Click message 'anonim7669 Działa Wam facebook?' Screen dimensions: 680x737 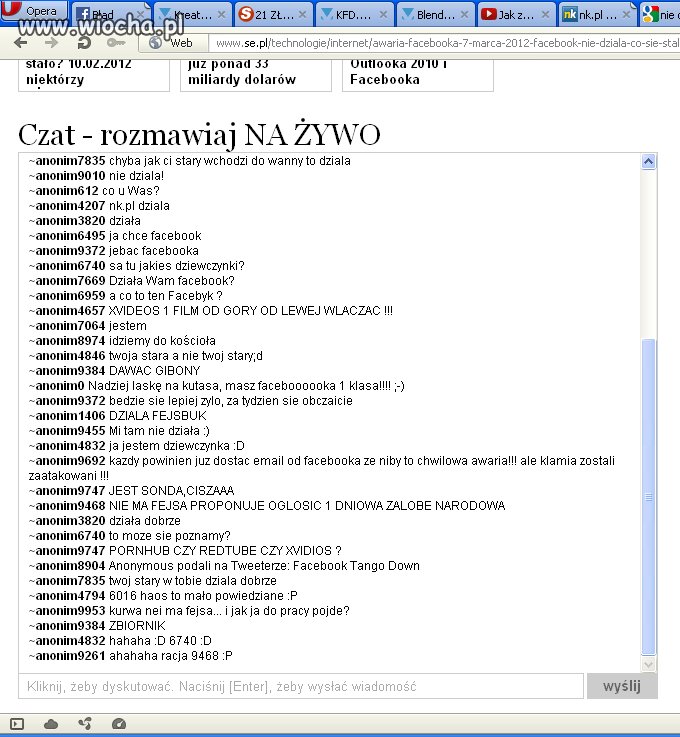pyautogui.click(x=132, y=281)
